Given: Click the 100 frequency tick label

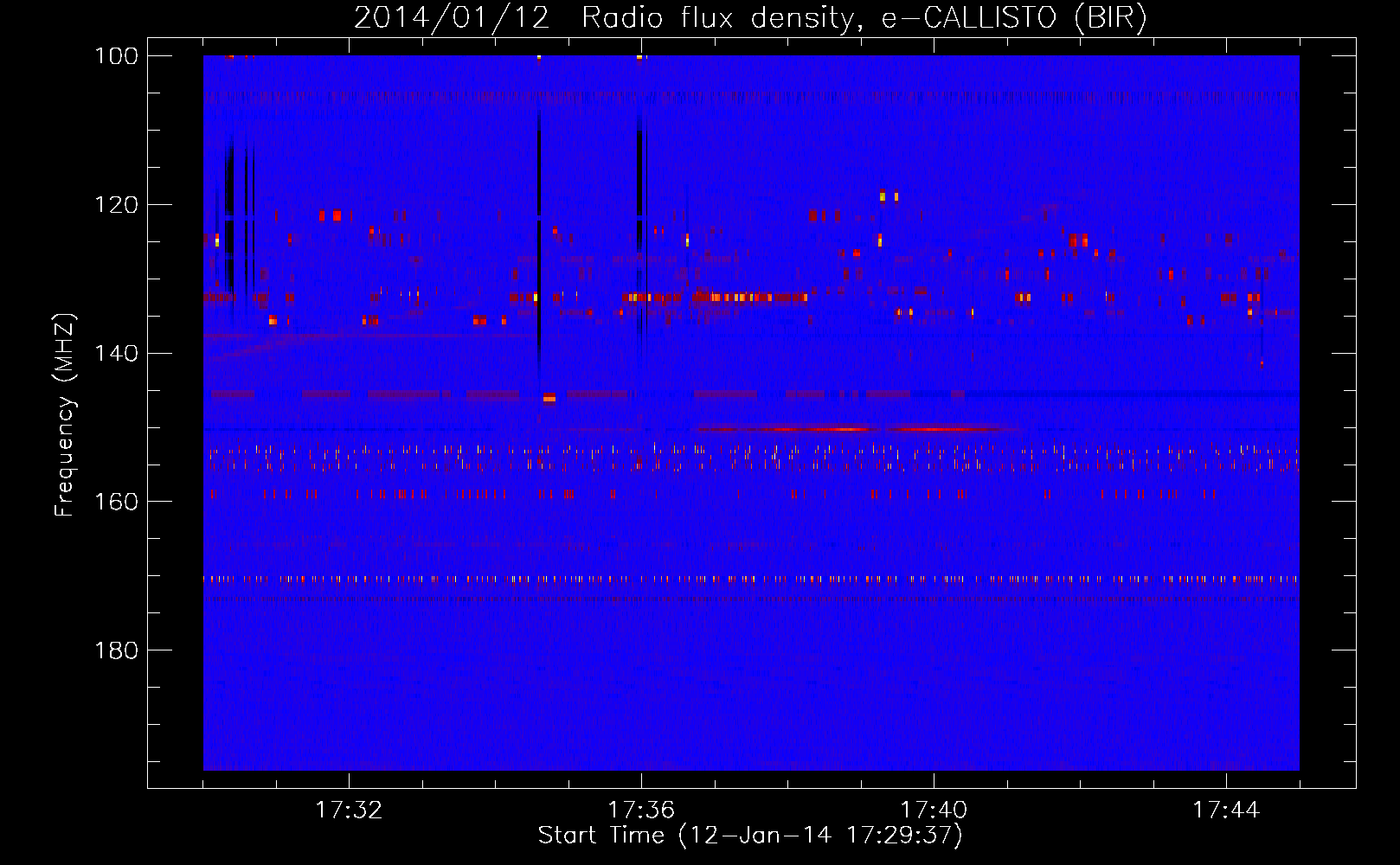Looking at the screenshot, I should pos(116,56).
